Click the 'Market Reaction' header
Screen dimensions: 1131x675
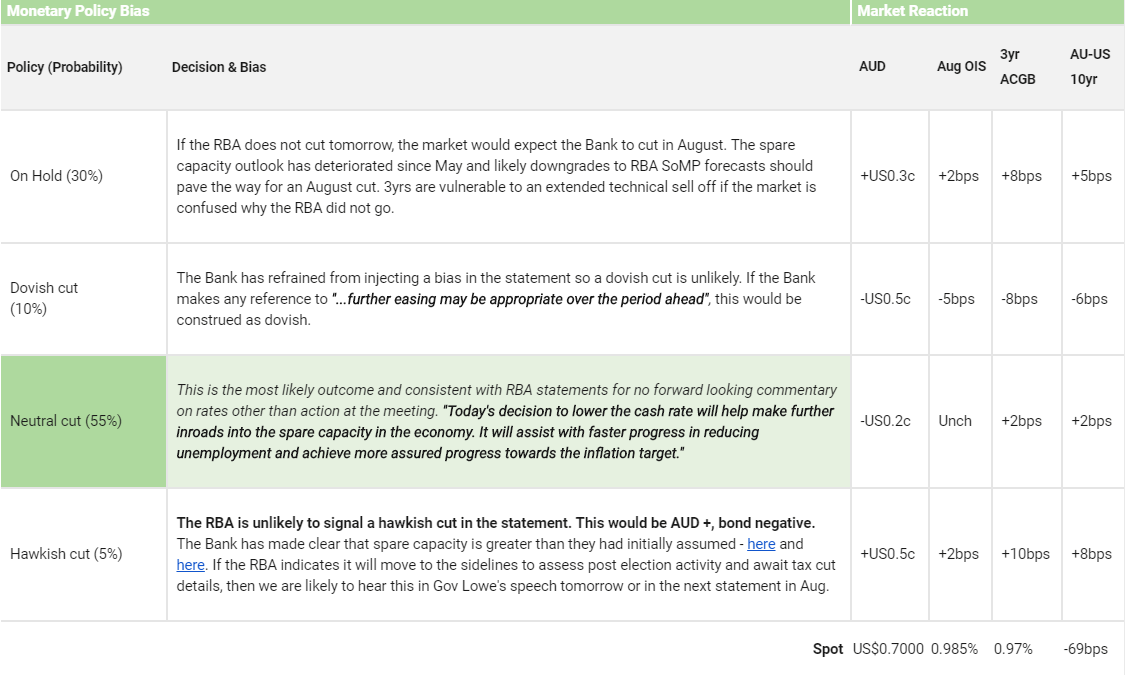[x=912, y=11]
